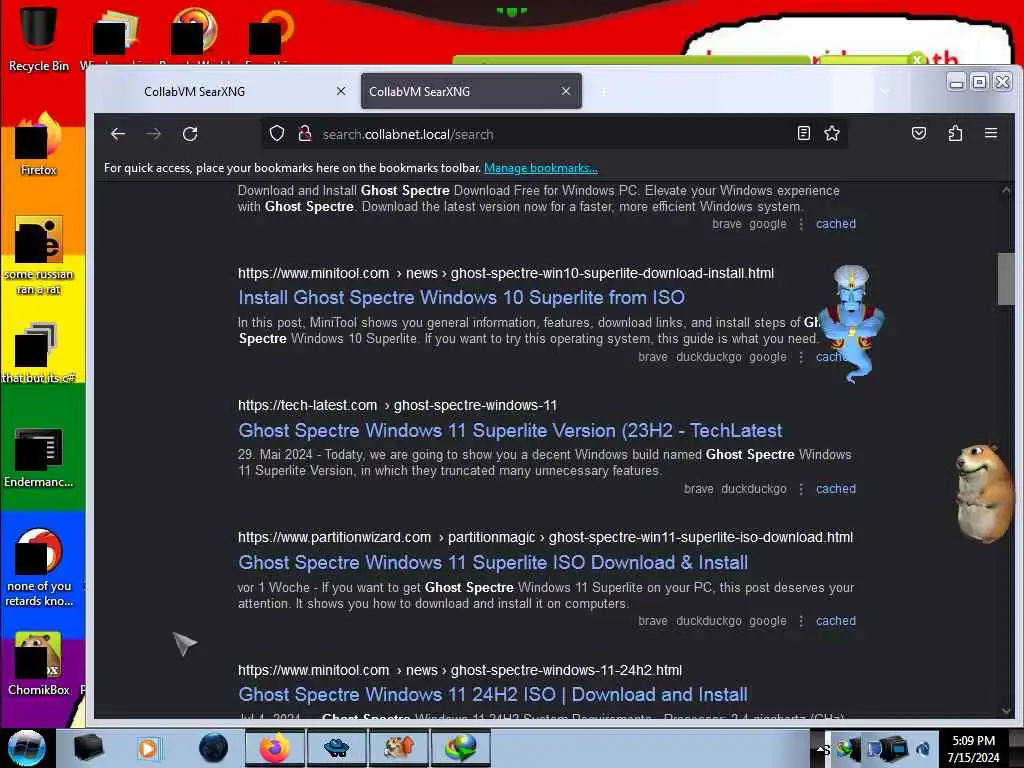1024x768 pixels.
Task: Expand the three-dot menu of the TechLatest result
Action: [801, 489]
